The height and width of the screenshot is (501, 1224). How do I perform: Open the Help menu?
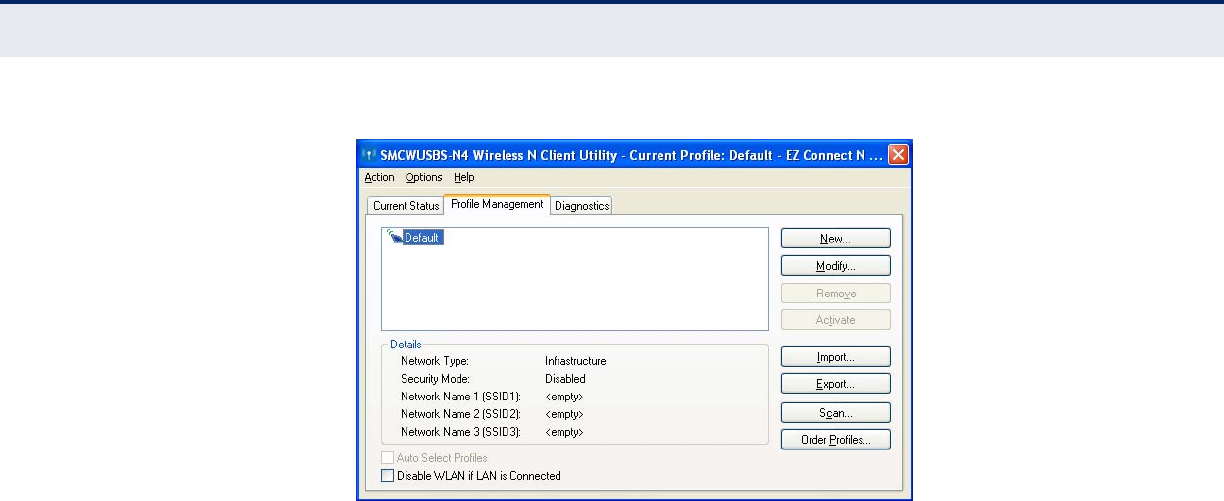[464, 177]
